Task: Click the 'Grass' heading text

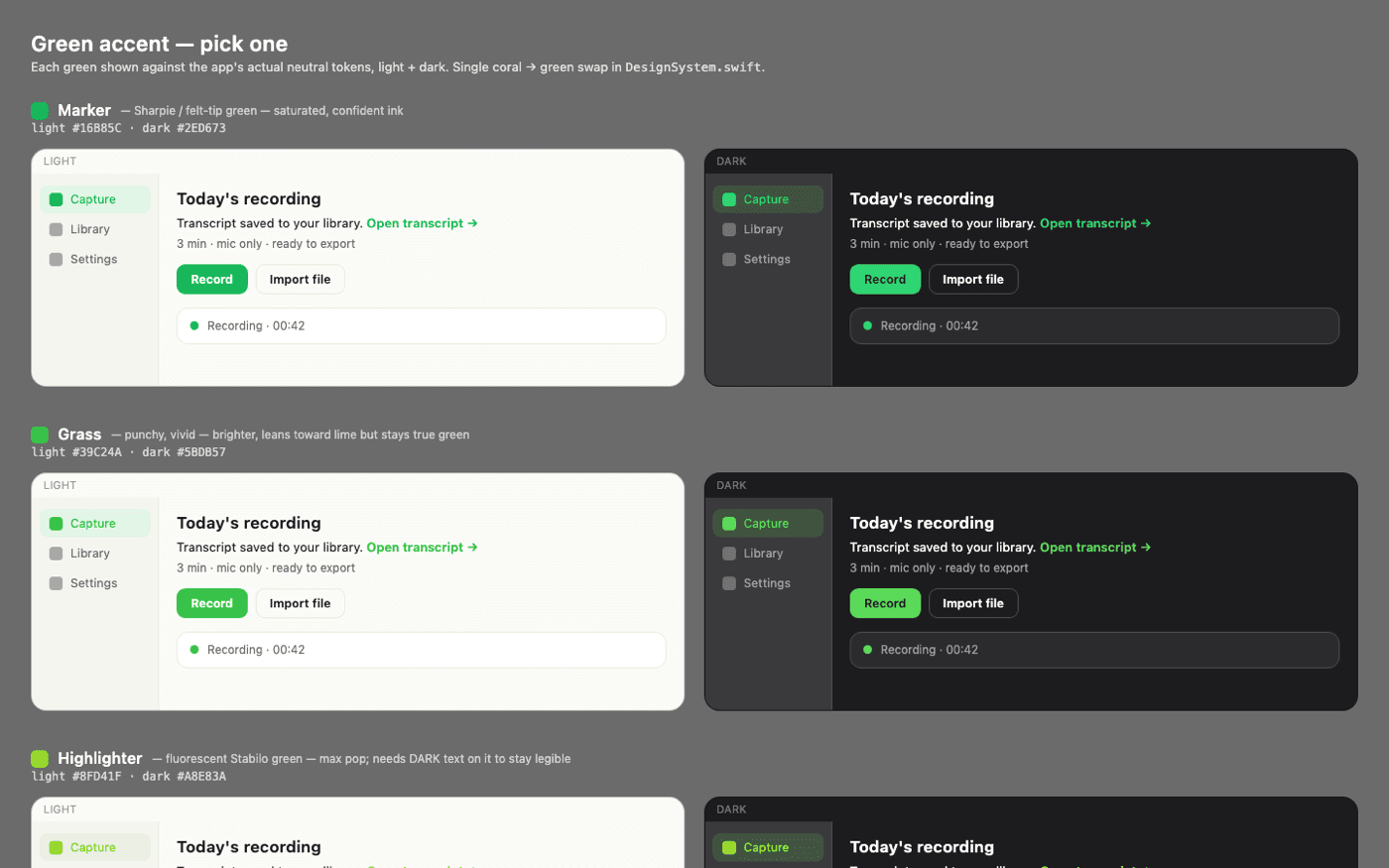Action: [x=79, y=434]
